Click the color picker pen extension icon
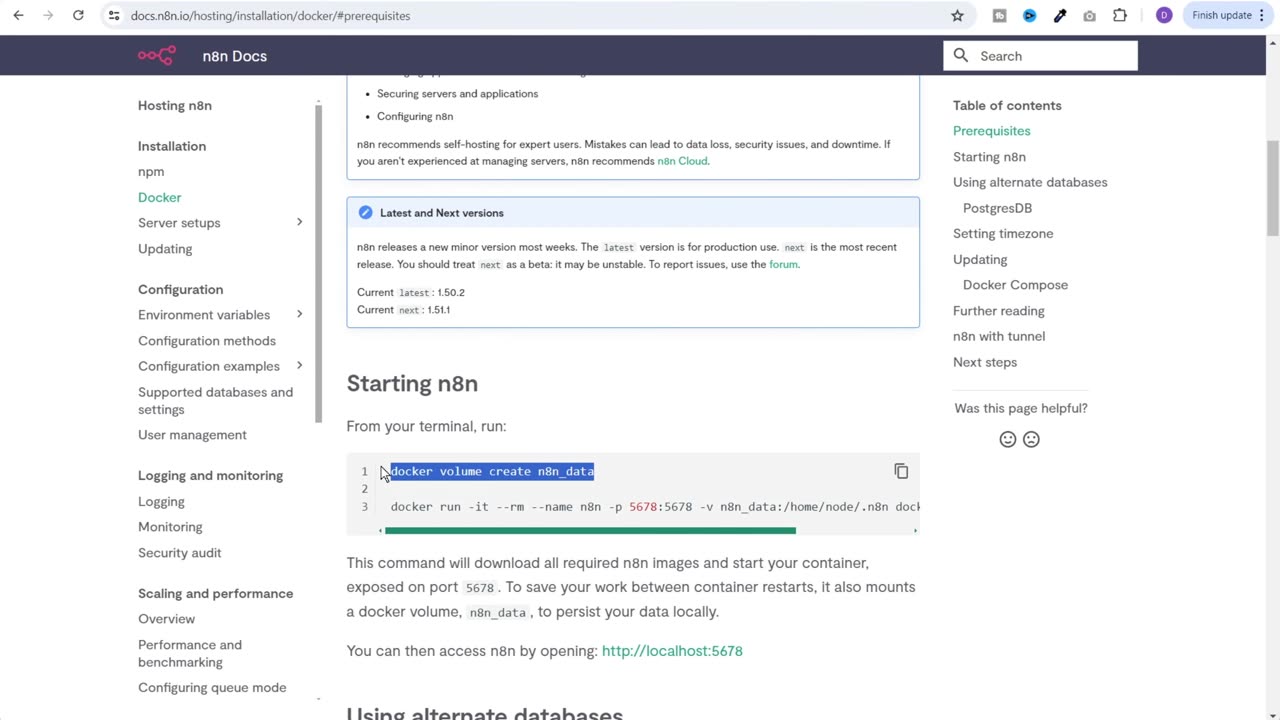The width and height of the screenshot is (1280, 720). click(x=1060, y=15)
